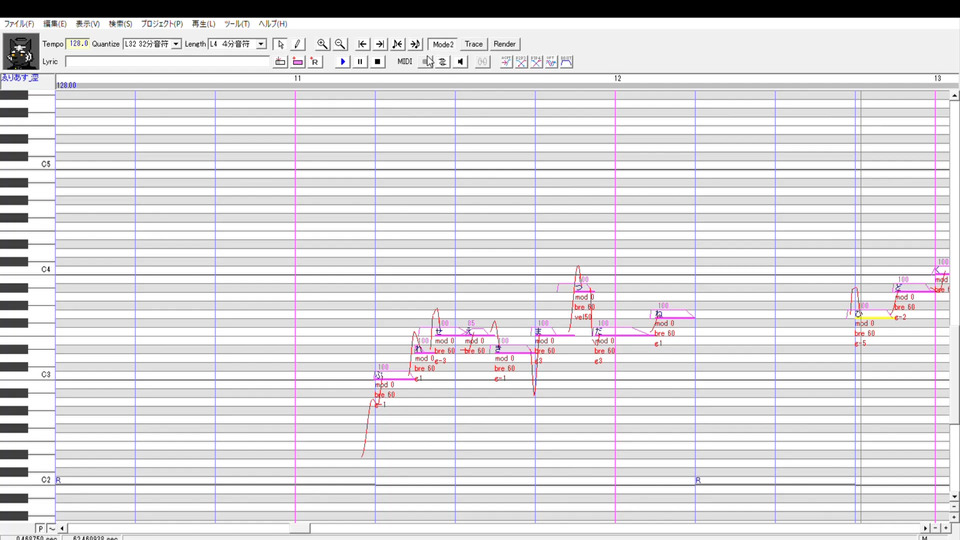This screenshot has height=540, width=960.
Task: Click the horizontal scrollbar right arrow
Action: click(925, 528)
